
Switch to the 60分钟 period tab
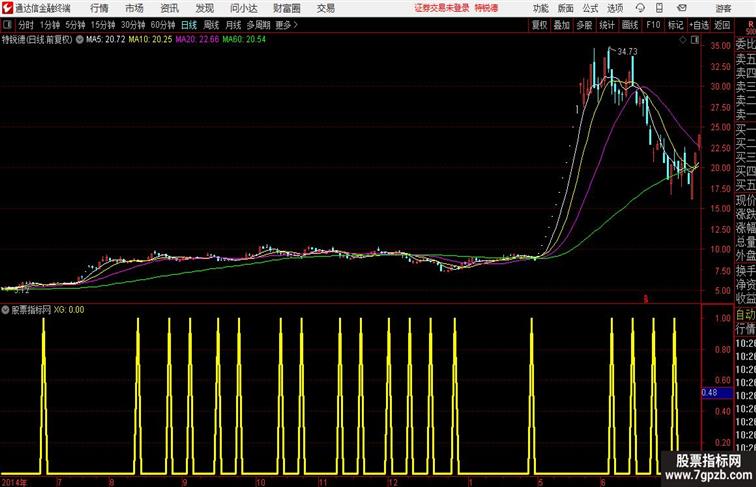tap(163, 25)
